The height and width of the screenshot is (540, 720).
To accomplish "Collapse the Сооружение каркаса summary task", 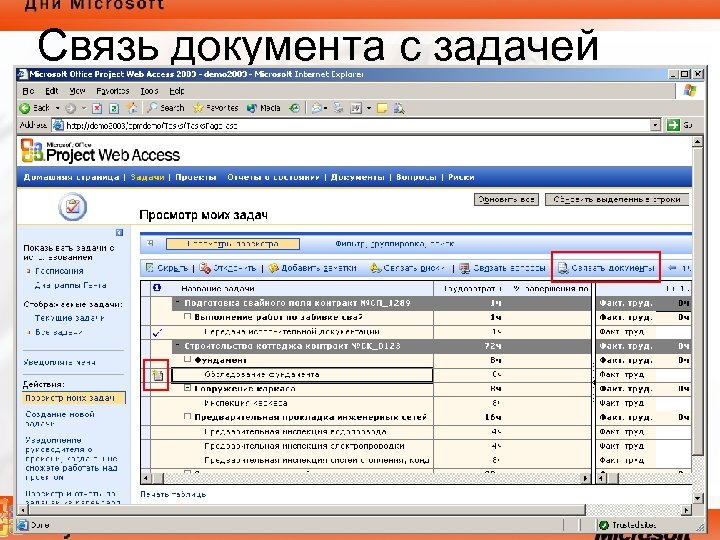I will (187, 388).
